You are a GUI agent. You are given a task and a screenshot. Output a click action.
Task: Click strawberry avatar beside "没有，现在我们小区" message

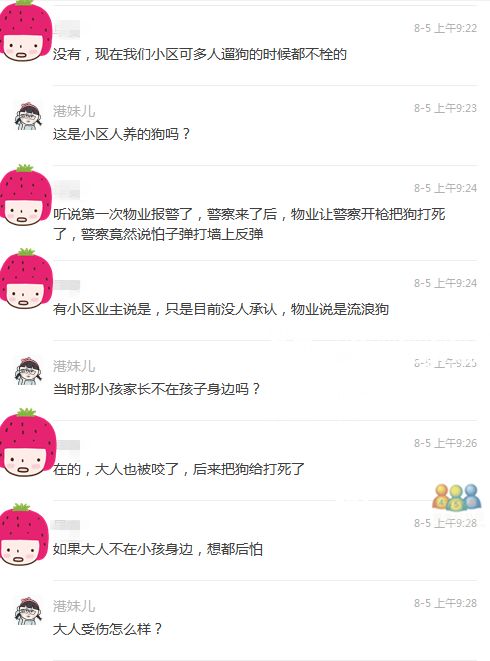[x=25, y=32]
